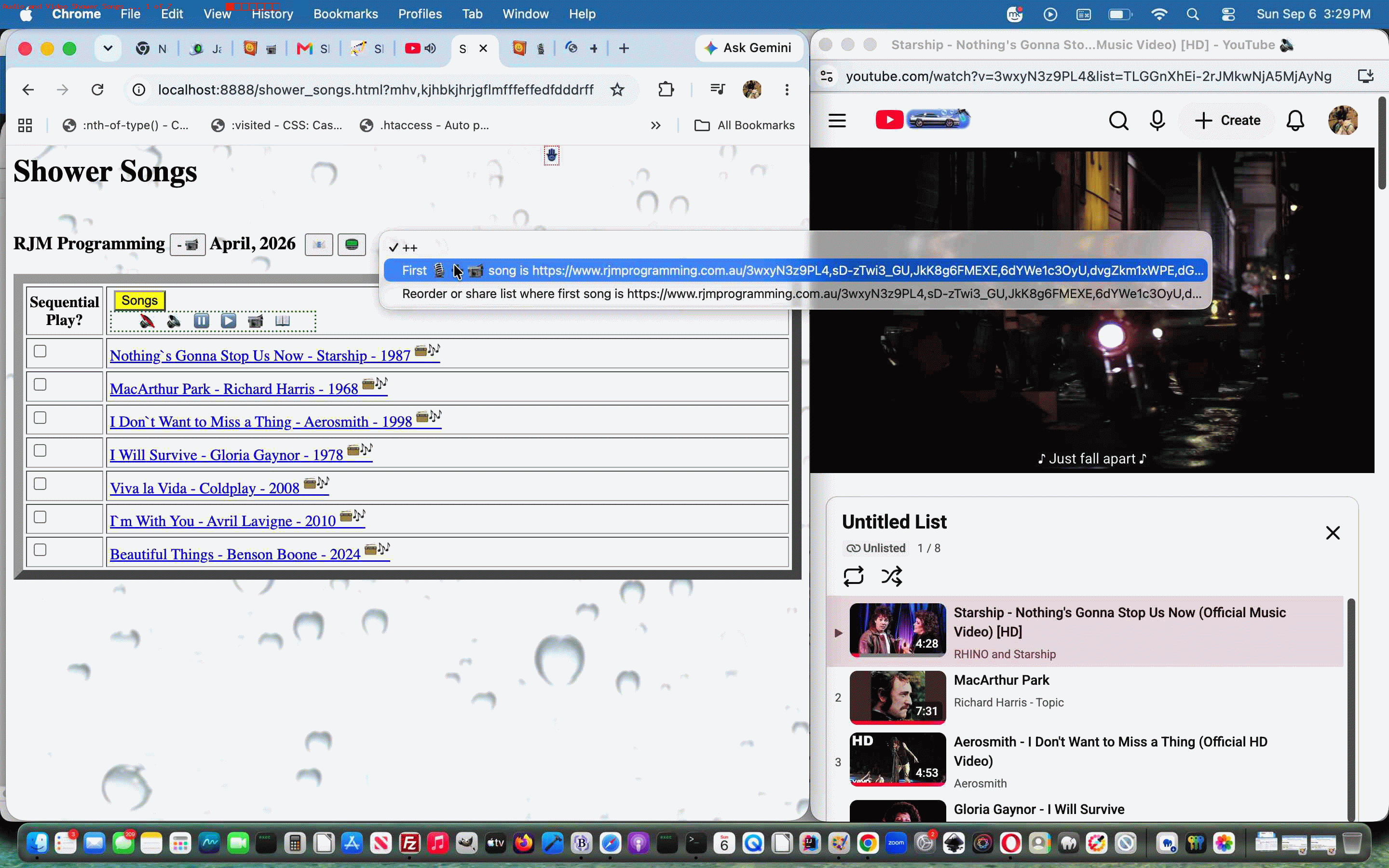Viewport: 1389px width, 868px height.
Task: Open the ':nth-of-type() - C...' bookmark
Action: 126,125
